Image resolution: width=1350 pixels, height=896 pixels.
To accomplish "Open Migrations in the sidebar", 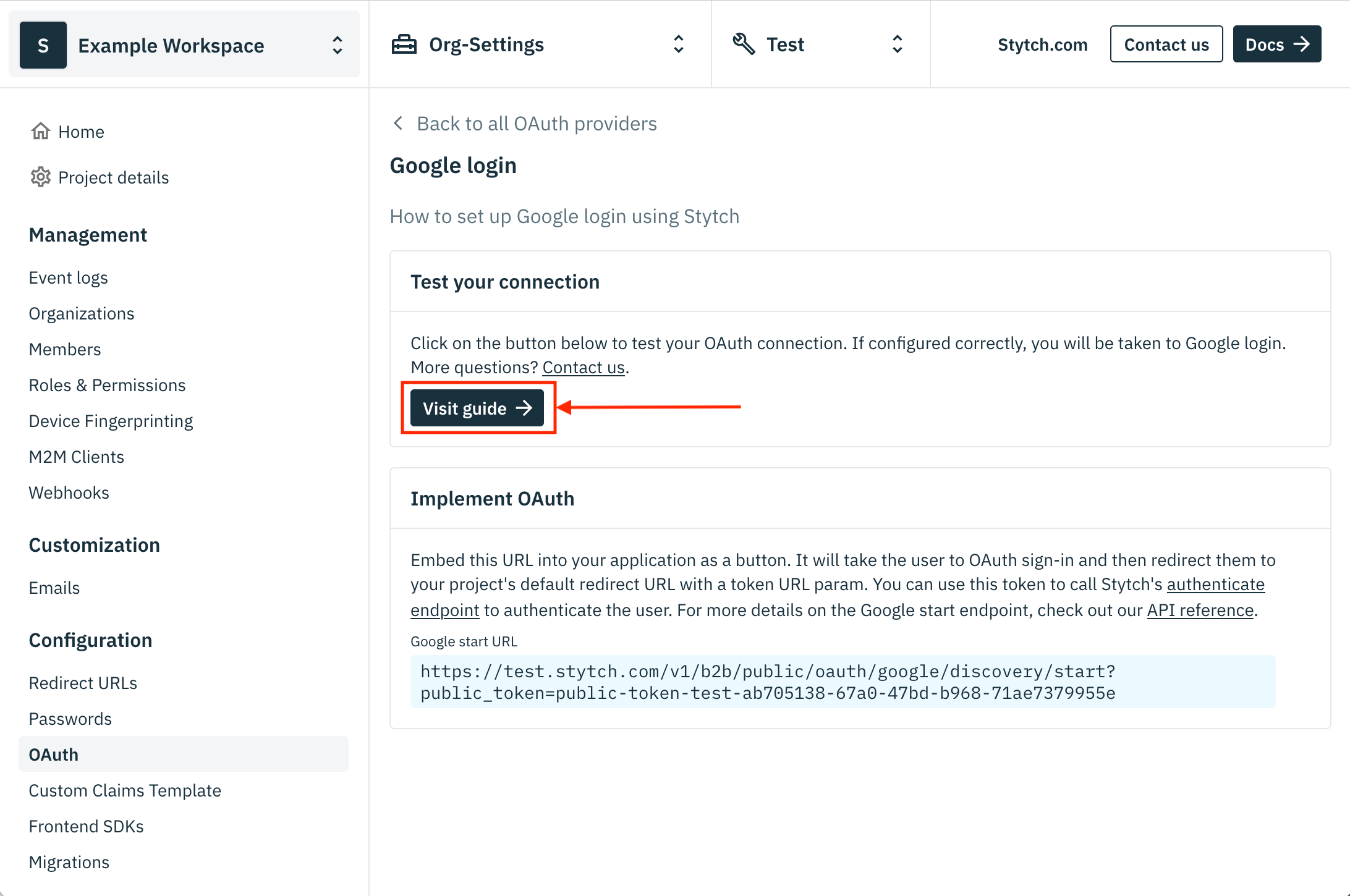I will [x=69, y=862].
